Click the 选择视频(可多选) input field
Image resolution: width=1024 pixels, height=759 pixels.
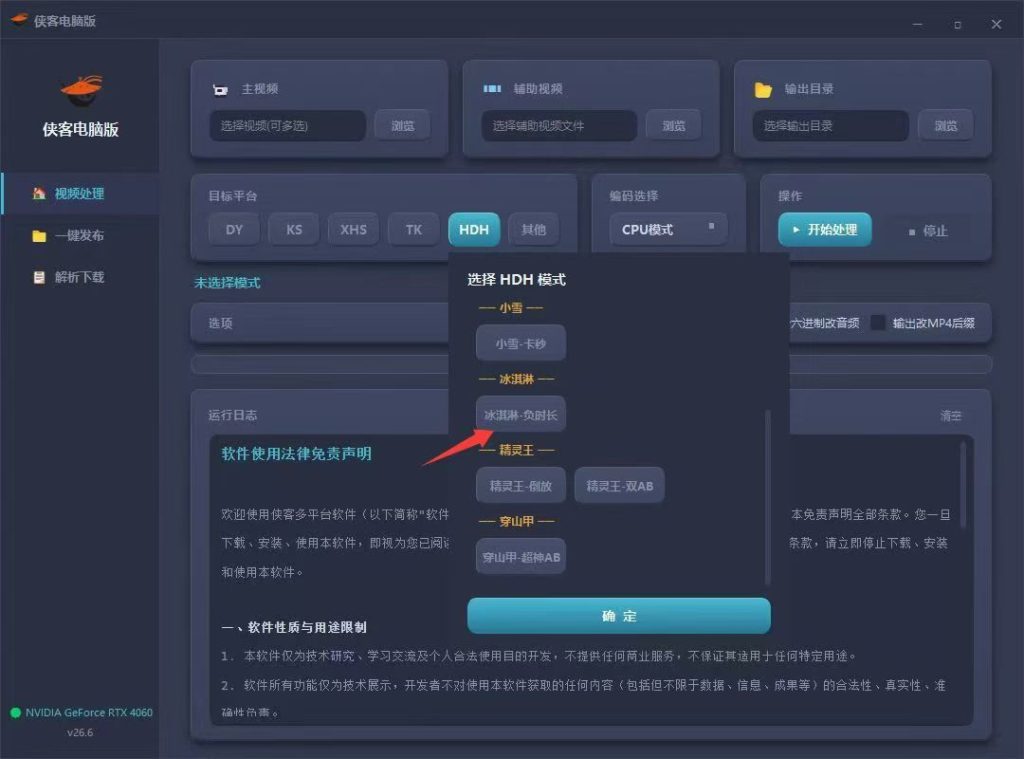(x=287, y=125)
